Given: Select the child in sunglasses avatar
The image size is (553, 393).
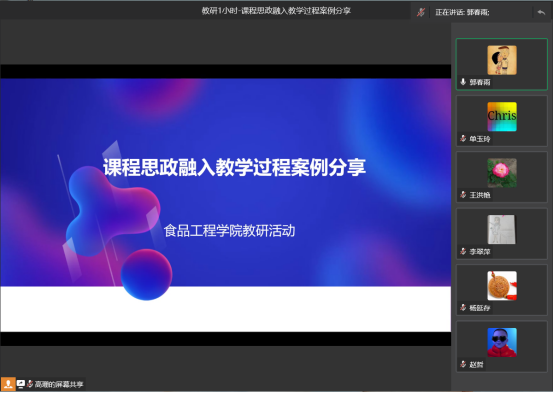Looking at the screenshot, I should (x=502, y=342).
